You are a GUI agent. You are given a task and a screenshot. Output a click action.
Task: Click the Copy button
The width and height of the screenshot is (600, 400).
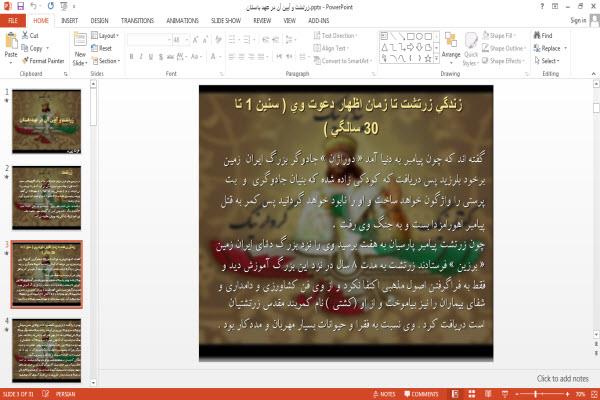point(32,48)
